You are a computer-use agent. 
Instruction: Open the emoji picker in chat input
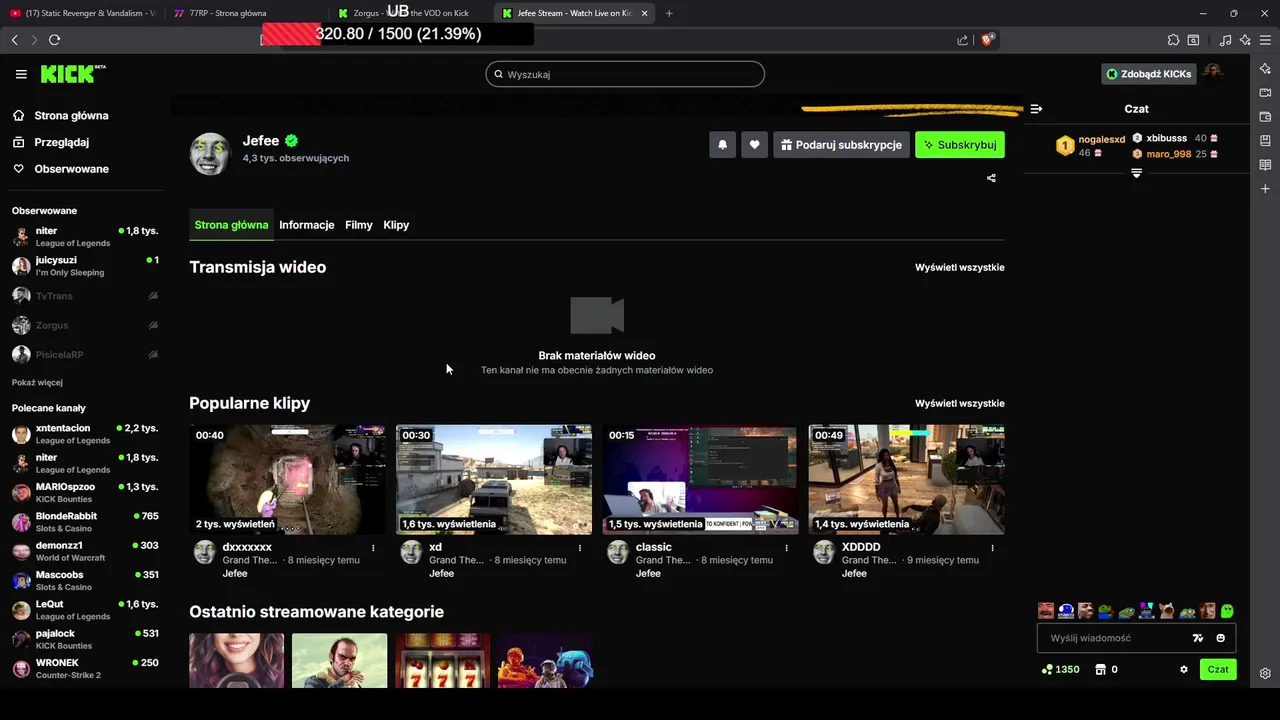(1220, 638)
